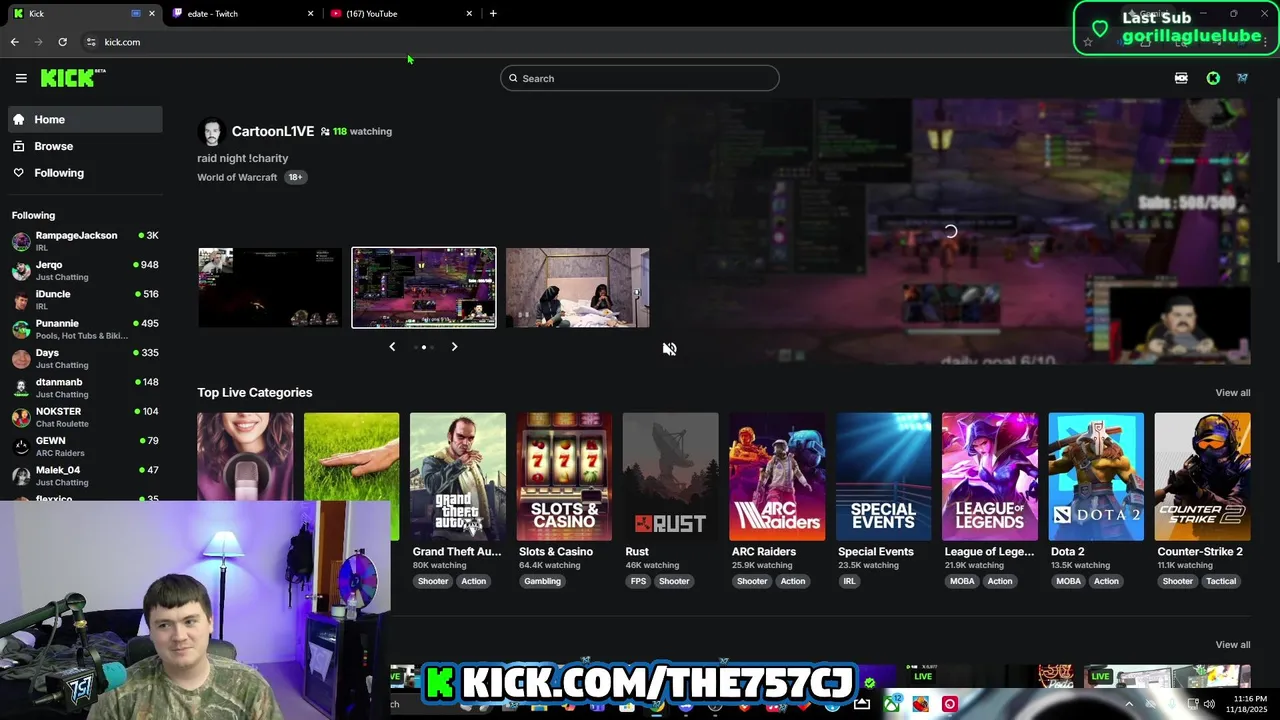Image resolution: width=1280 pixels, height=720 pixels.
Task: Reload the kick.com page
Action: coord(62,42)
